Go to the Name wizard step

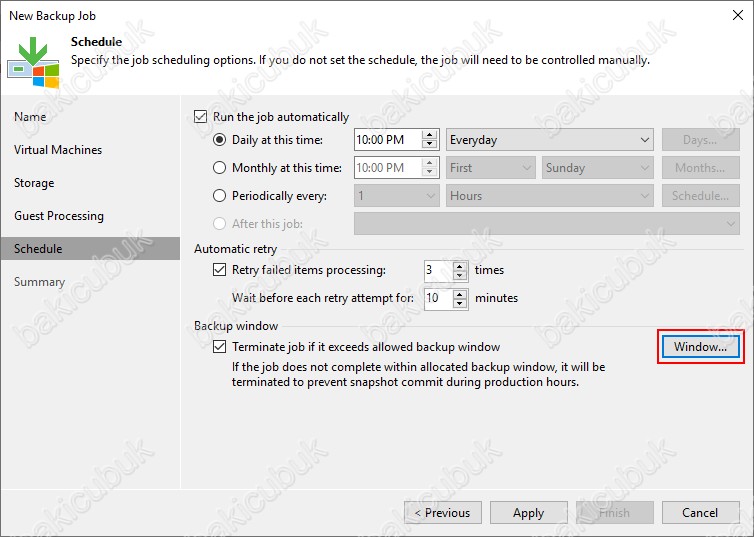coord(30,117)
